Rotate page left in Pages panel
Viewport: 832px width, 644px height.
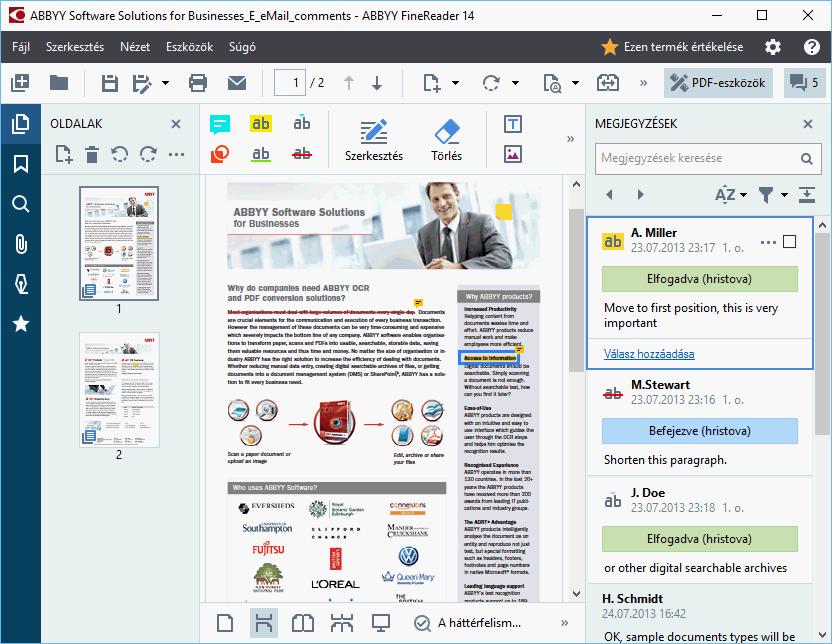120,155
